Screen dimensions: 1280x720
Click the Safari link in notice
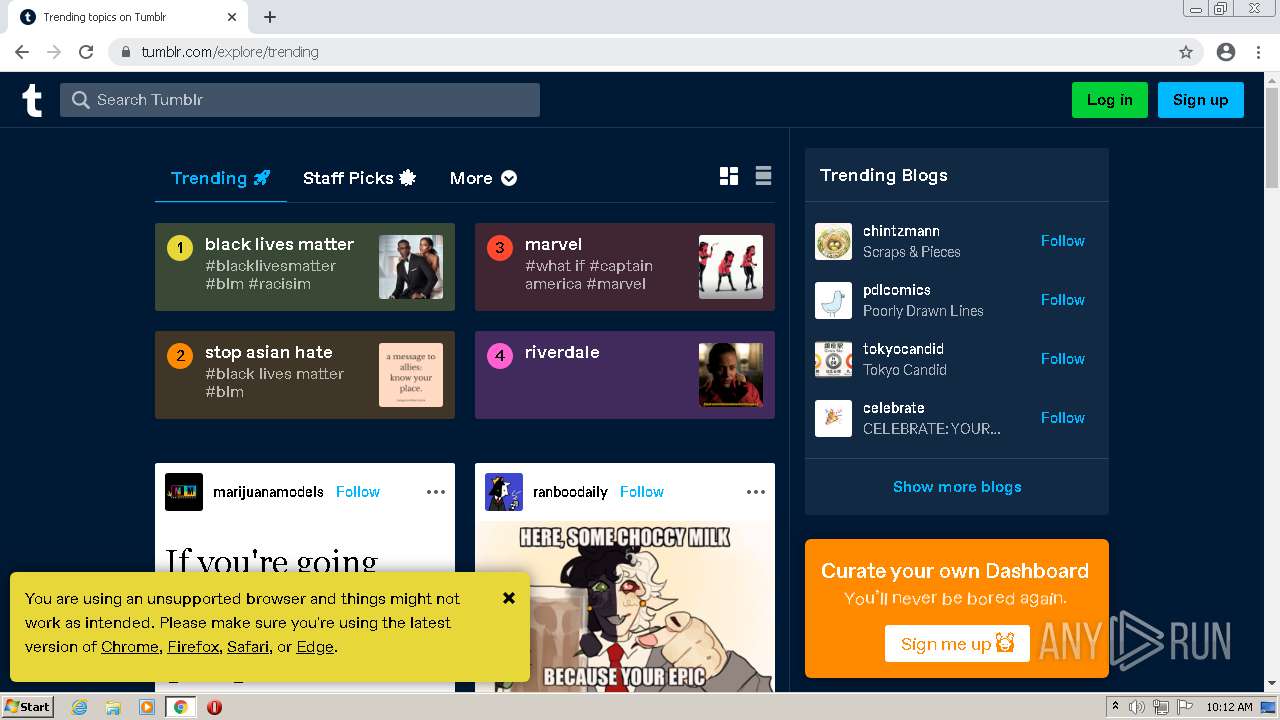[248, 647]
